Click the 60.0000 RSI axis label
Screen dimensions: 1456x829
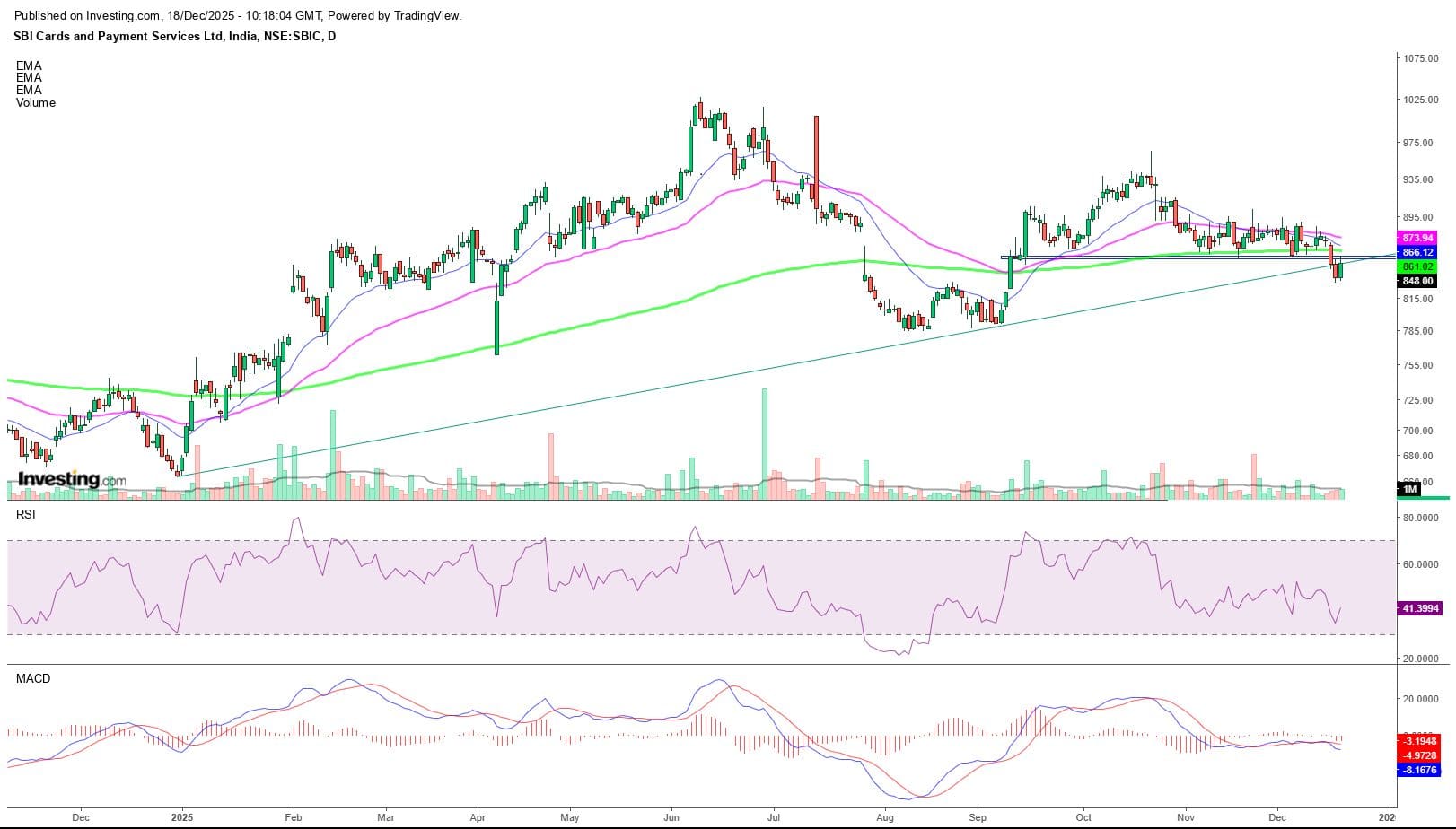coord(1421,564)
